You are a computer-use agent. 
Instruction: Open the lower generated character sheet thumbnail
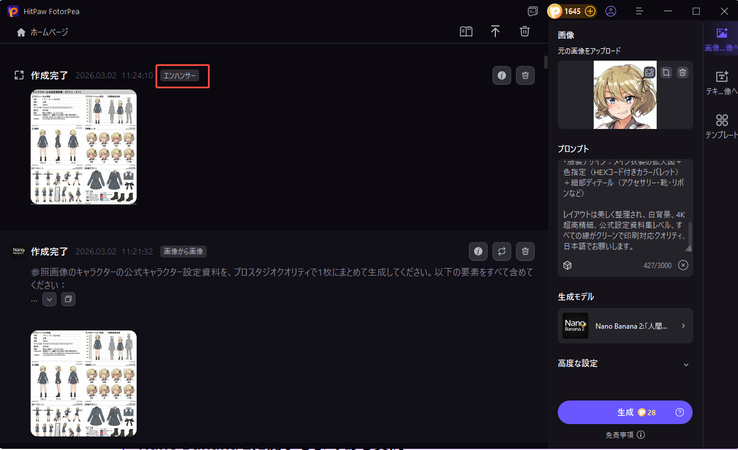84,383
